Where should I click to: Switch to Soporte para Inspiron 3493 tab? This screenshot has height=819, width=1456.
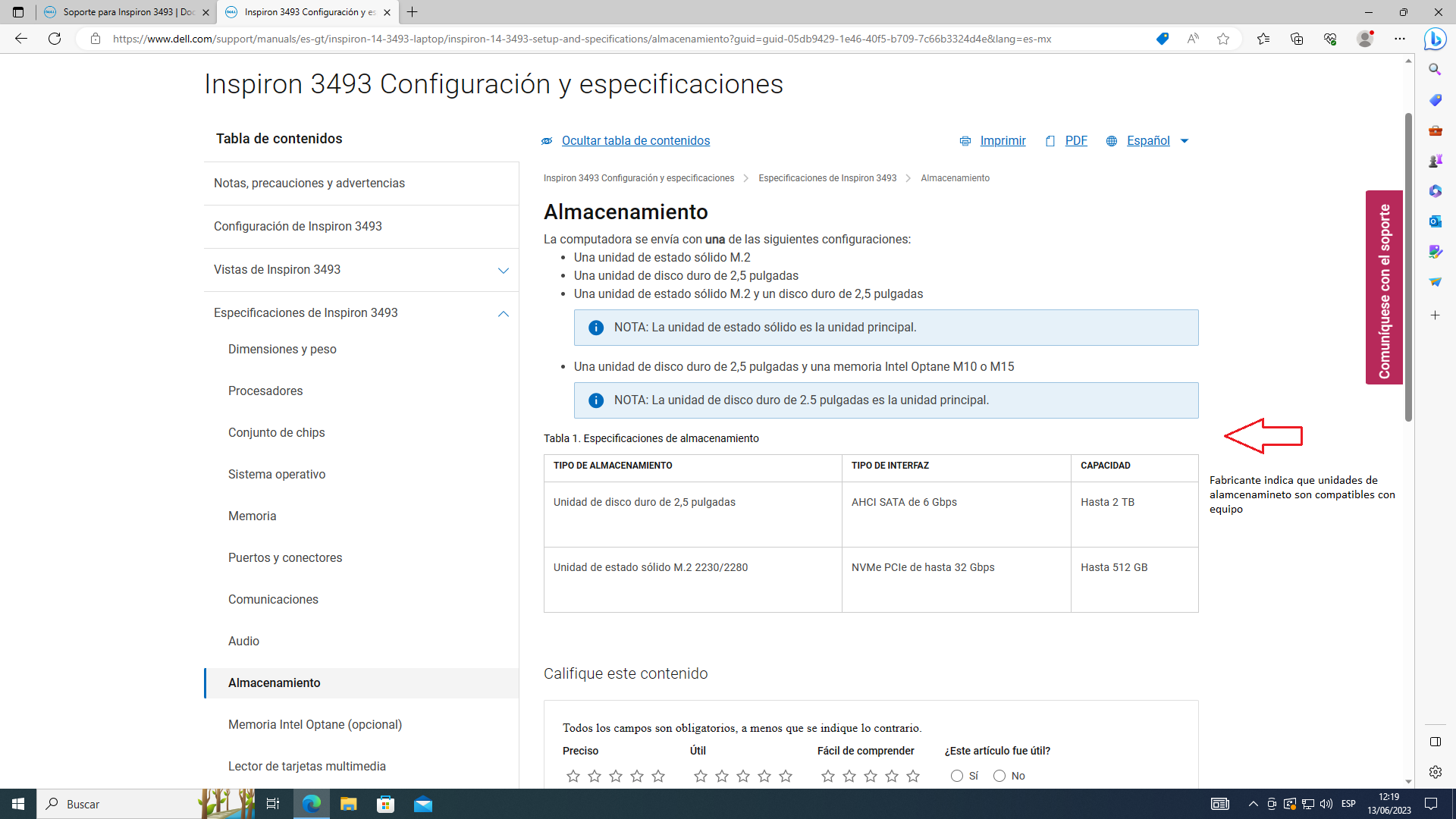coord(127,12)
